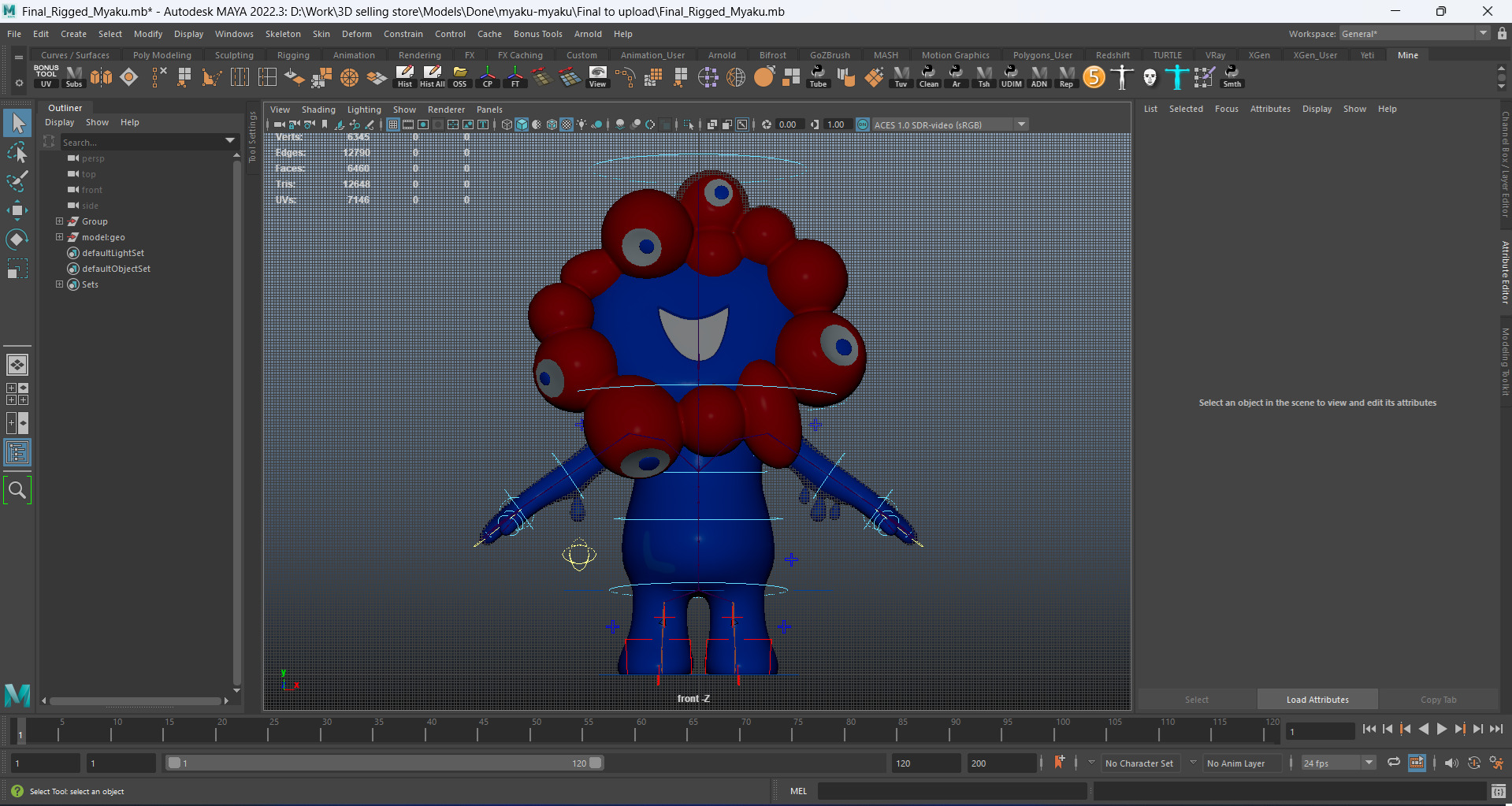Click the OSS folder shelf icon
1512x806 pixels.
pos(459,76)
